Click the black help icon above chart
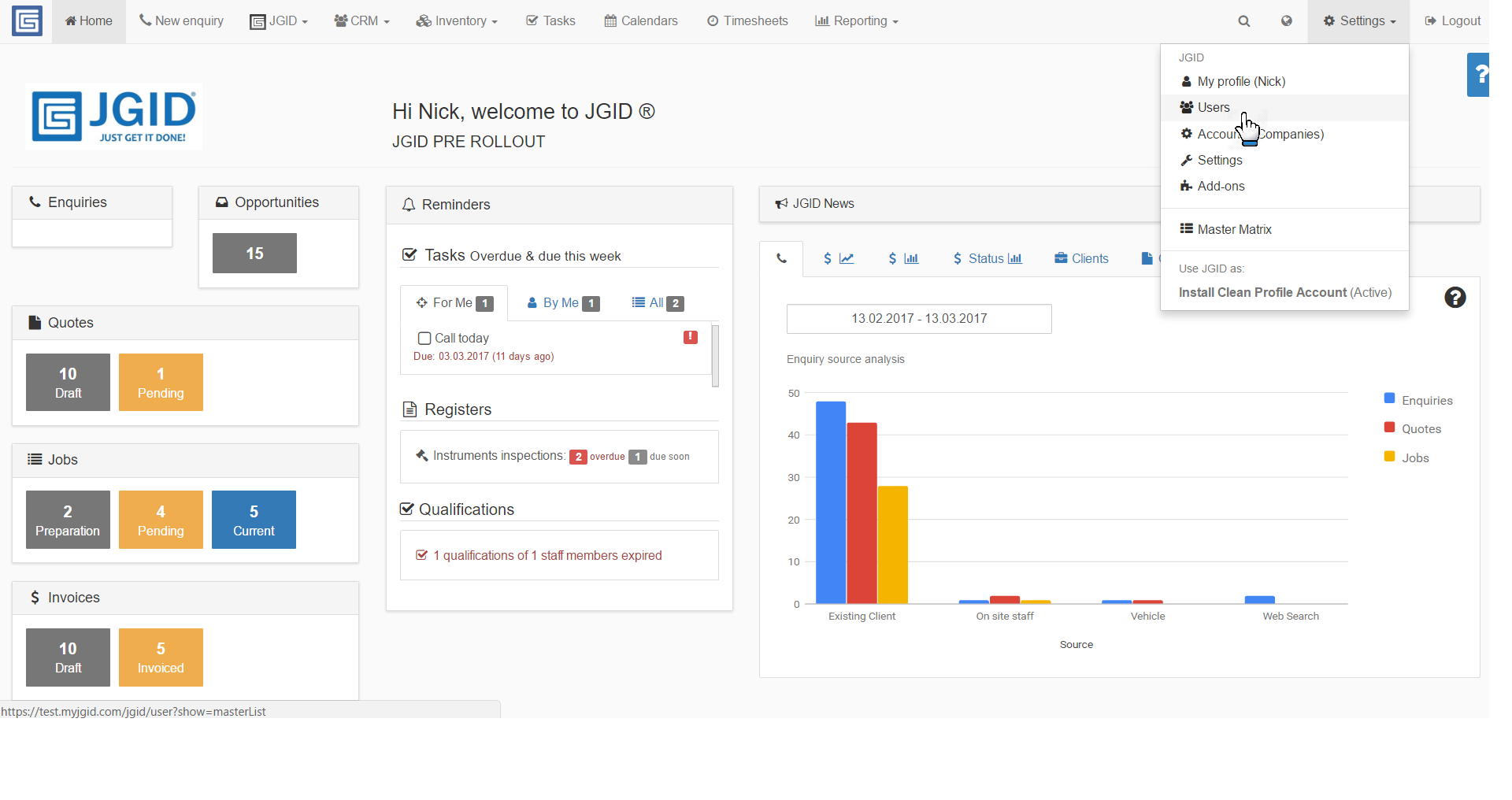The height and width of the screenshot is (800, 1512). point(1455,298)
